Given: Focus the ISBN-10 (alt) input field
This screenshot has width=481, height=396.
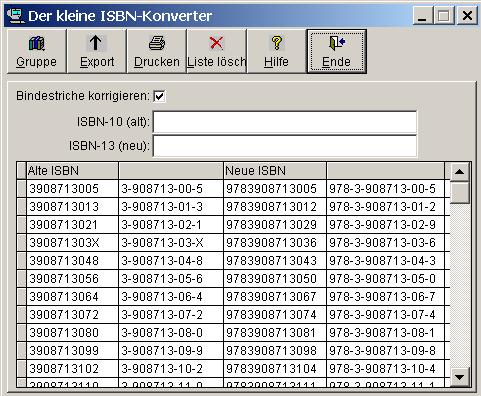Looking at the screenshot, I should coord(285,122).
